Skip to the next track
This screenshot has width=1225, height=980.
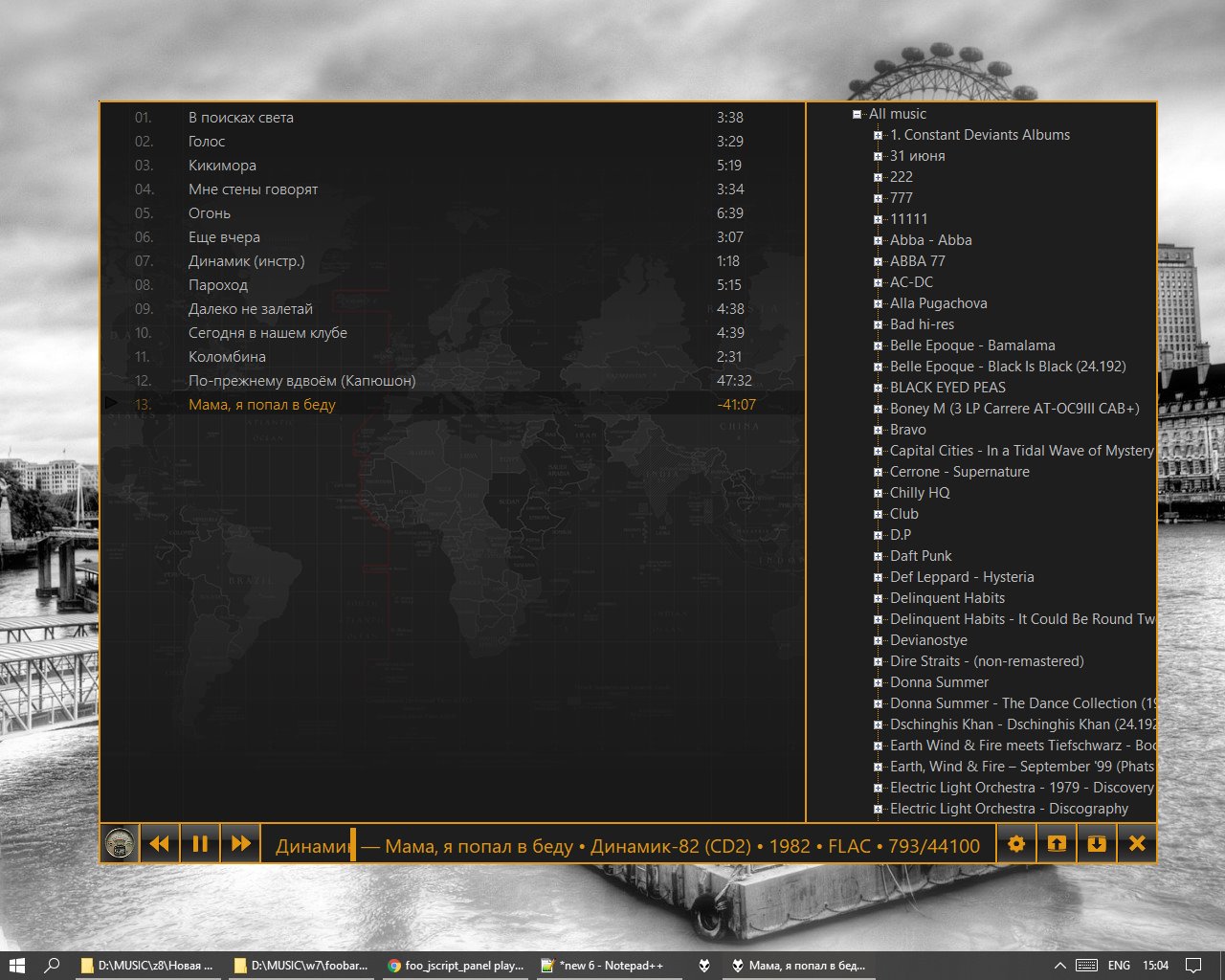pyautogui.click(x=240, y=844)
